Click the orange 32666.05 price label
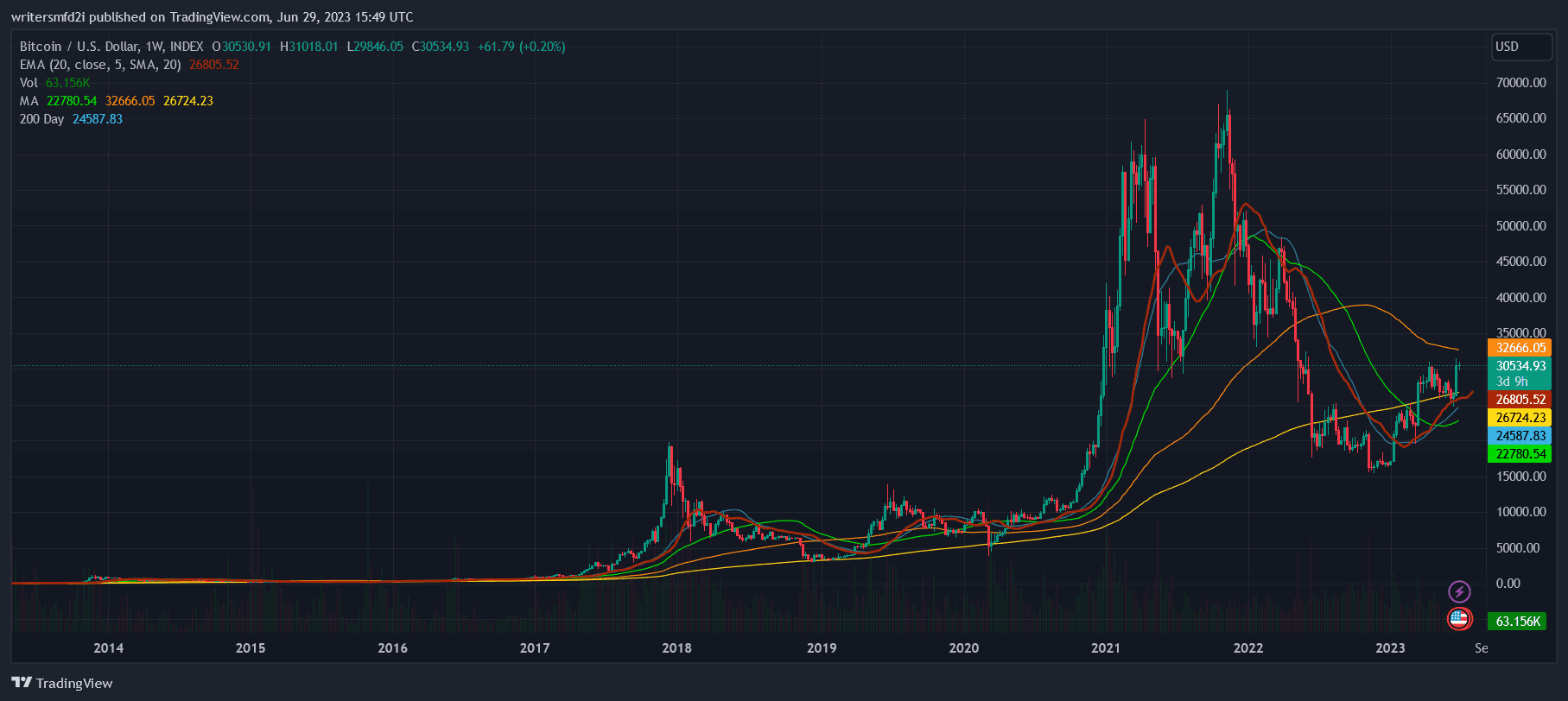The image size is (1568, 701). pyautogui.click(x=1520, y=348)
